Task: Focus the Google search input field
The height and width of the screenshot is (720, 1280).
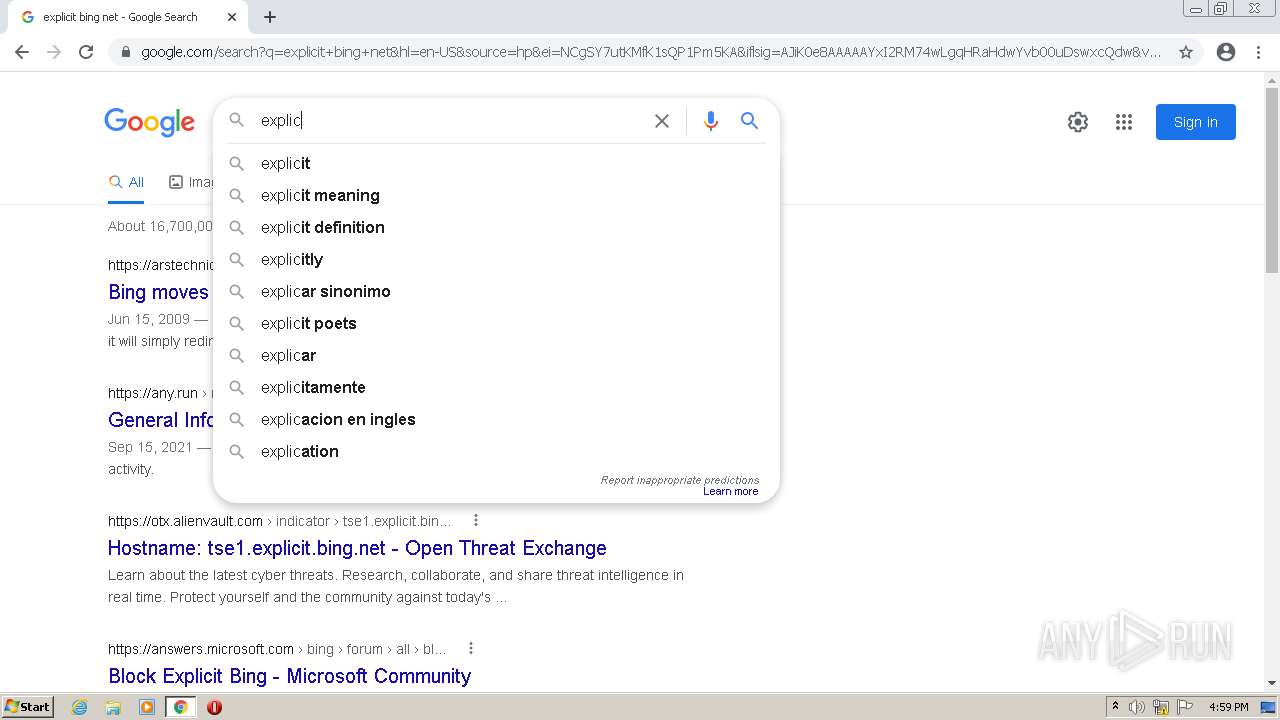Action: [450, 120]
